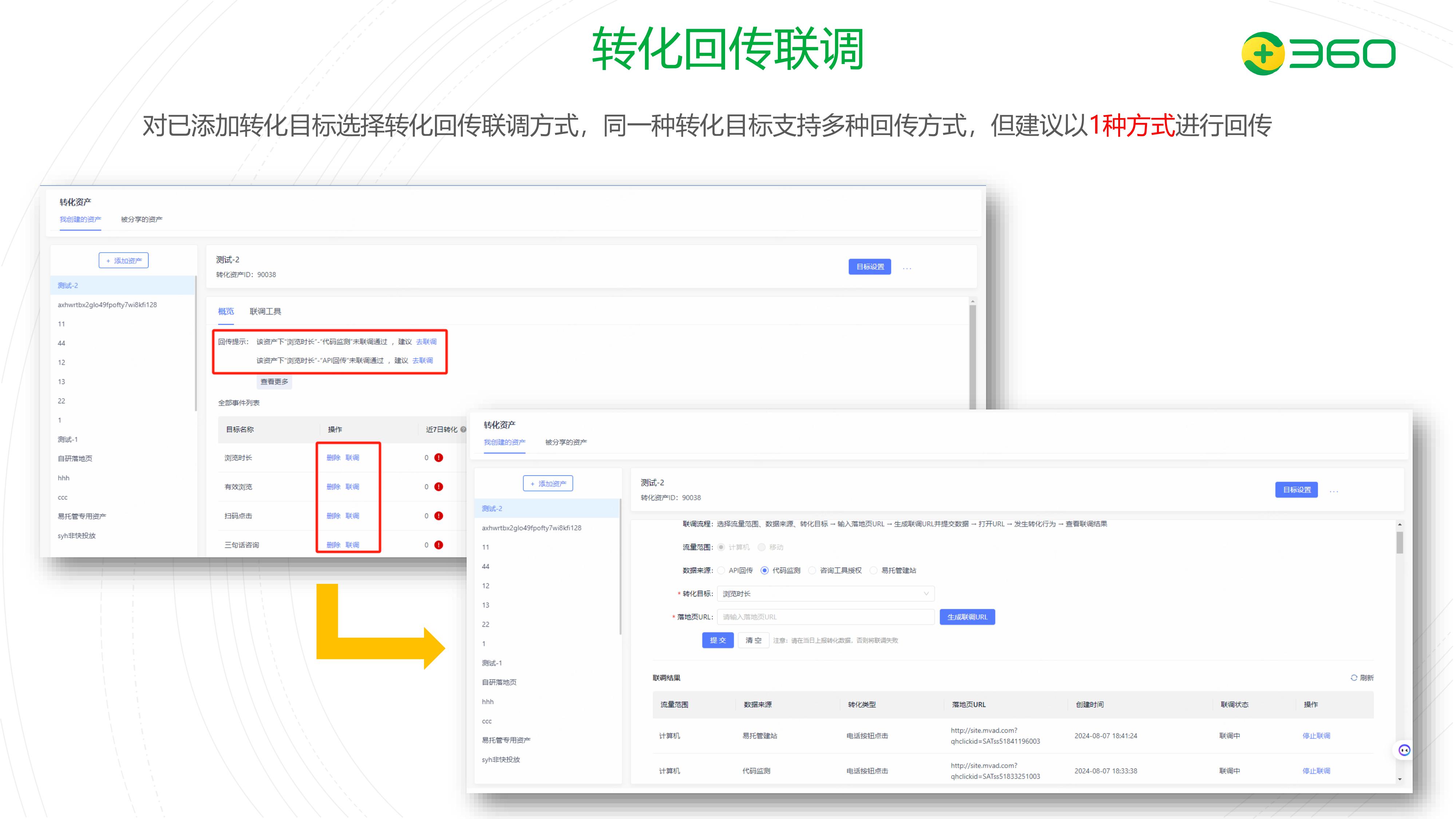1456x819 pixels.
Task: Open 被分享的资产 tab in back window
Action: tap(141, 219)
